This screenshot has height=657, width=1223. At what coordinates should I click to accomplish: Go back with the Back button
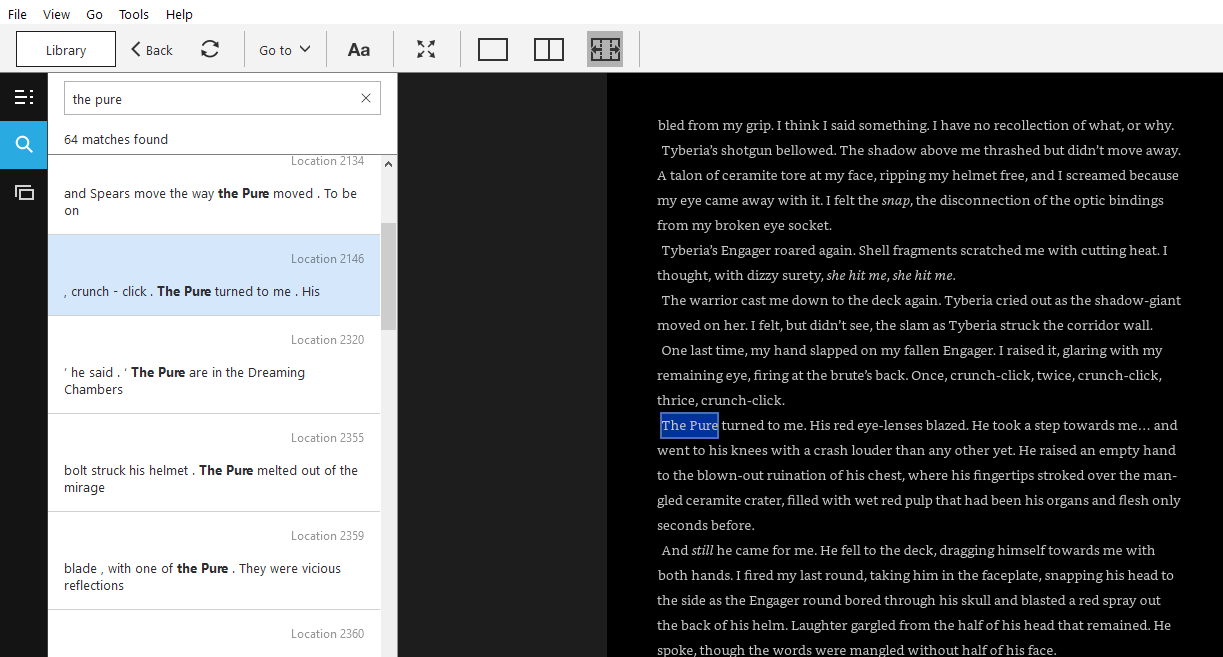[152, 49]
